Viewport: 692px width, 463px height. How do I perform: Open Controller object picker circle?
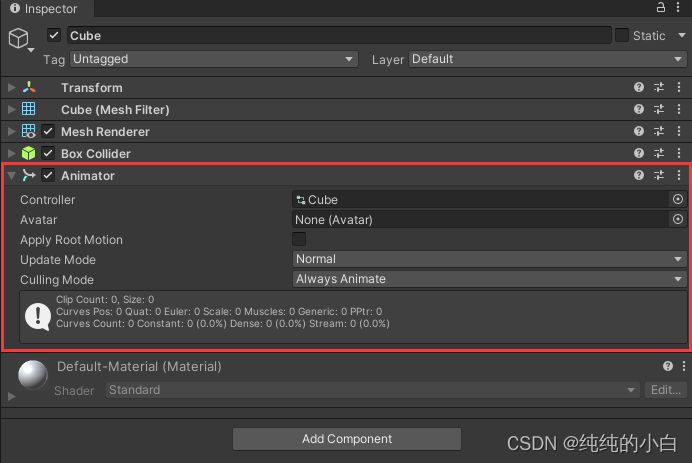678,199
